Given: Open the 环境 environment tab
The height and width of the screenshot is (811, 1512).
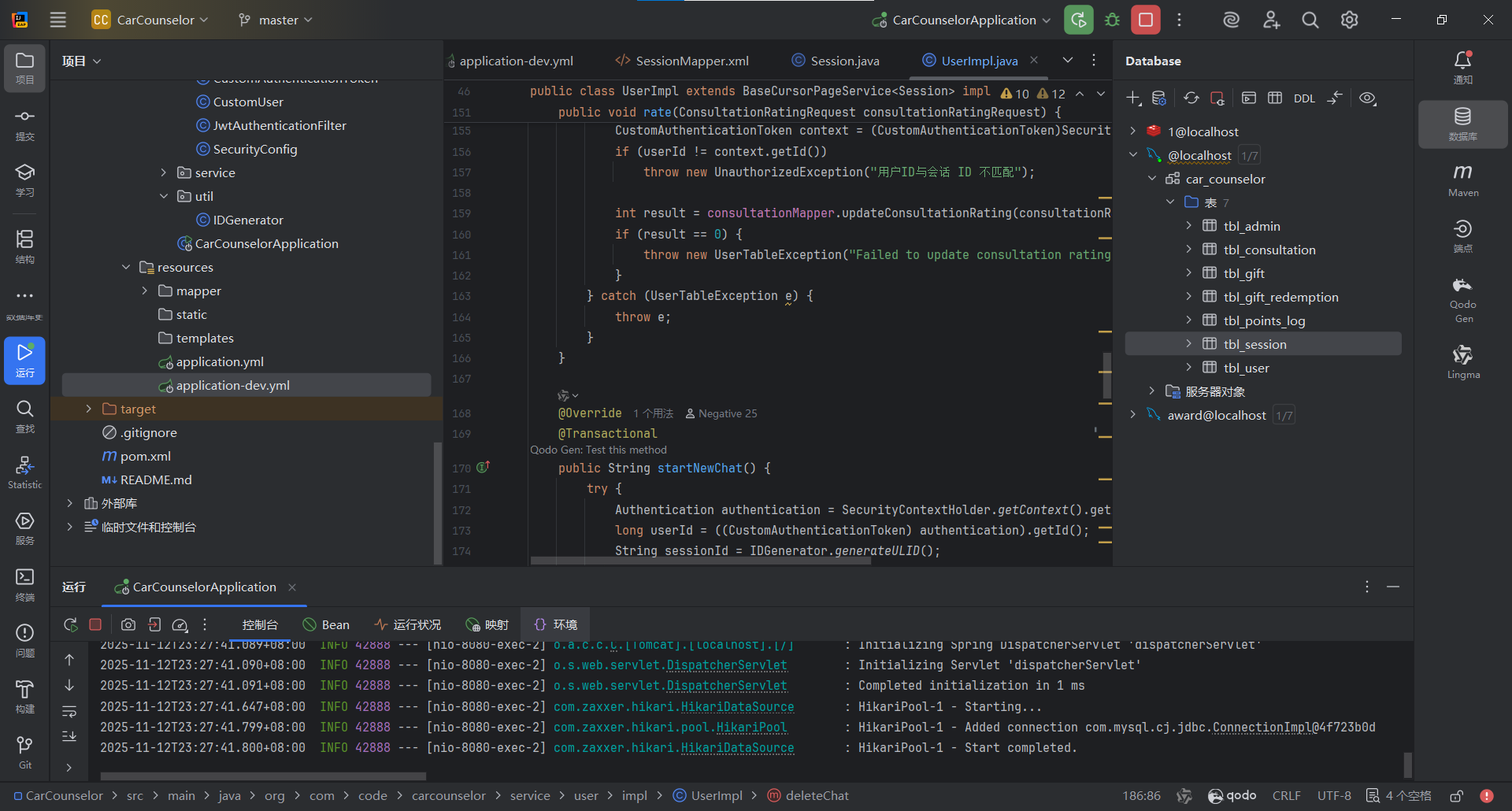Looking at the screenshot, I should click(556, 624).
